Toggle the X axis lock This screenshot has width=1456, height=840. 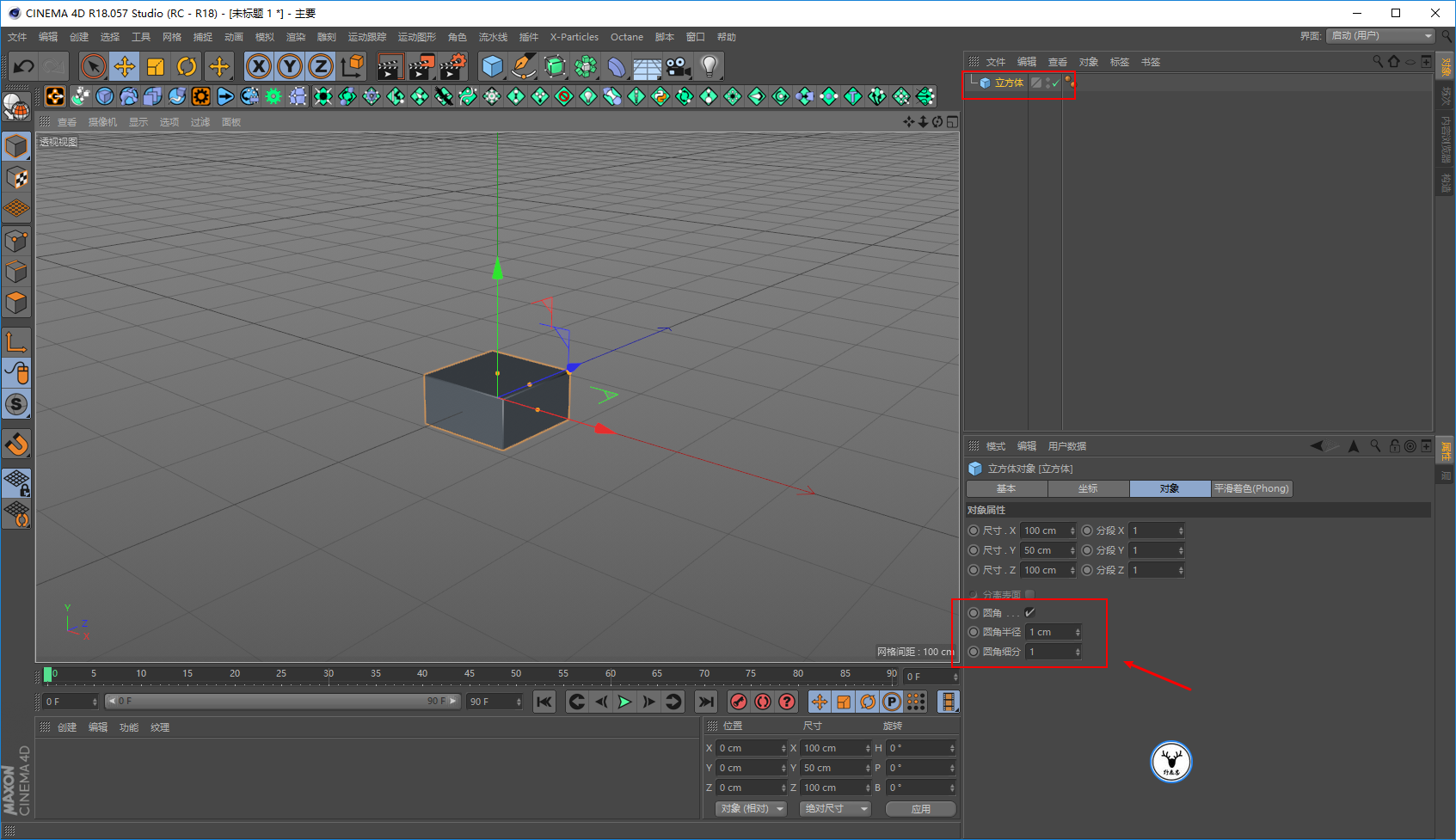tap(259, 66)
